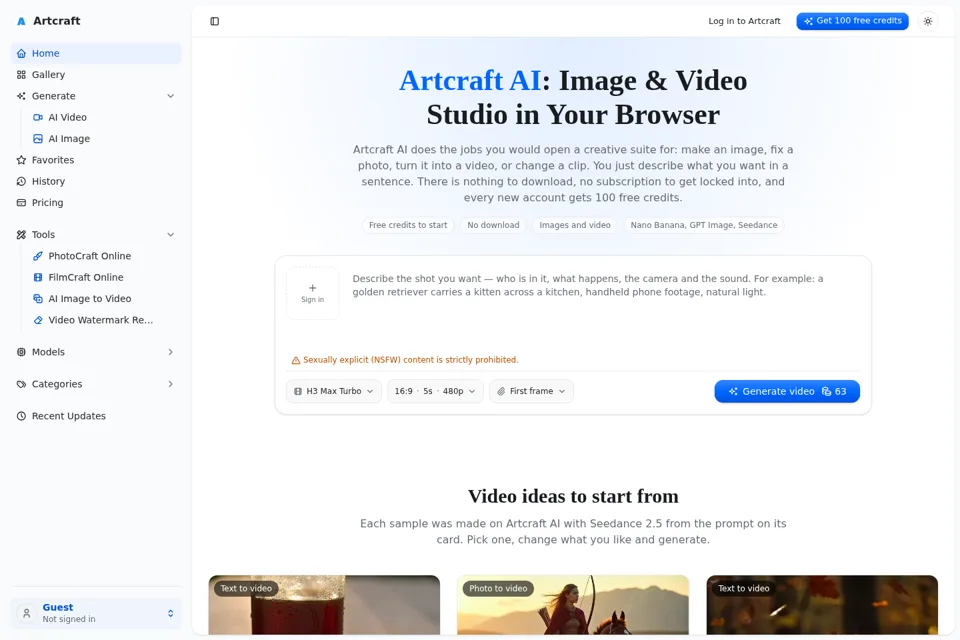The image size is (960, 640).
Task: Click the Generate video button
Action: pos(787,391)
